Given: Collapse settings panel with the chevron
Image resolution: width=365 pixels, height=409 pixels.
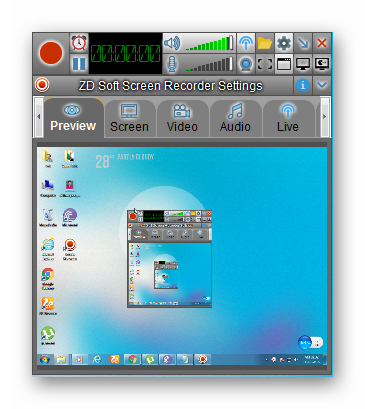Looking at the screenshot, I should tap(322, 85).
